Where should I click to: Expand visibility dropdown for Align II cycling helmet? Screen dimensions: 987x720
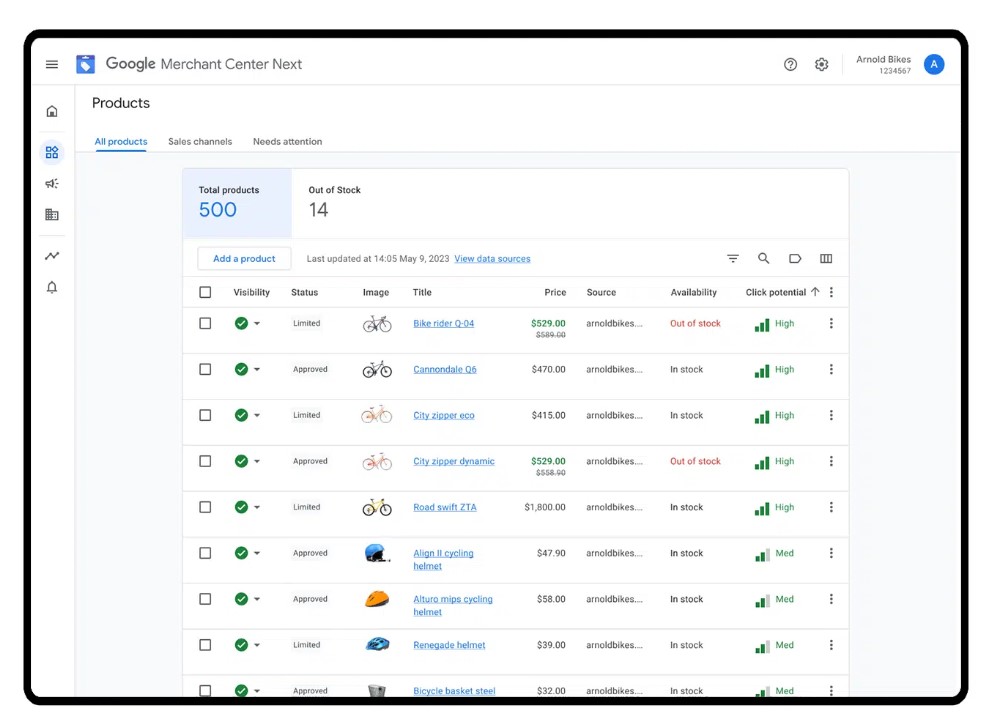[257, 553]
